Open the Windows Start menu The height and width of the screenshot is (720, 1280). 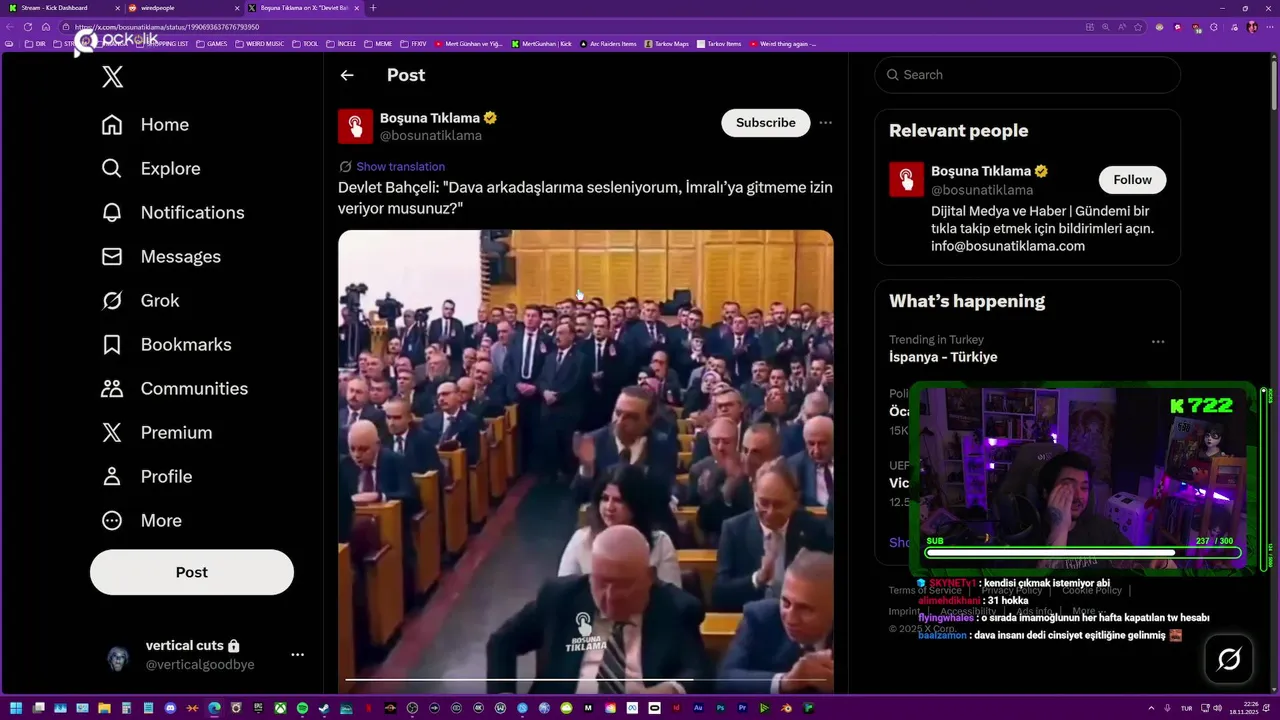click(16, 708)
